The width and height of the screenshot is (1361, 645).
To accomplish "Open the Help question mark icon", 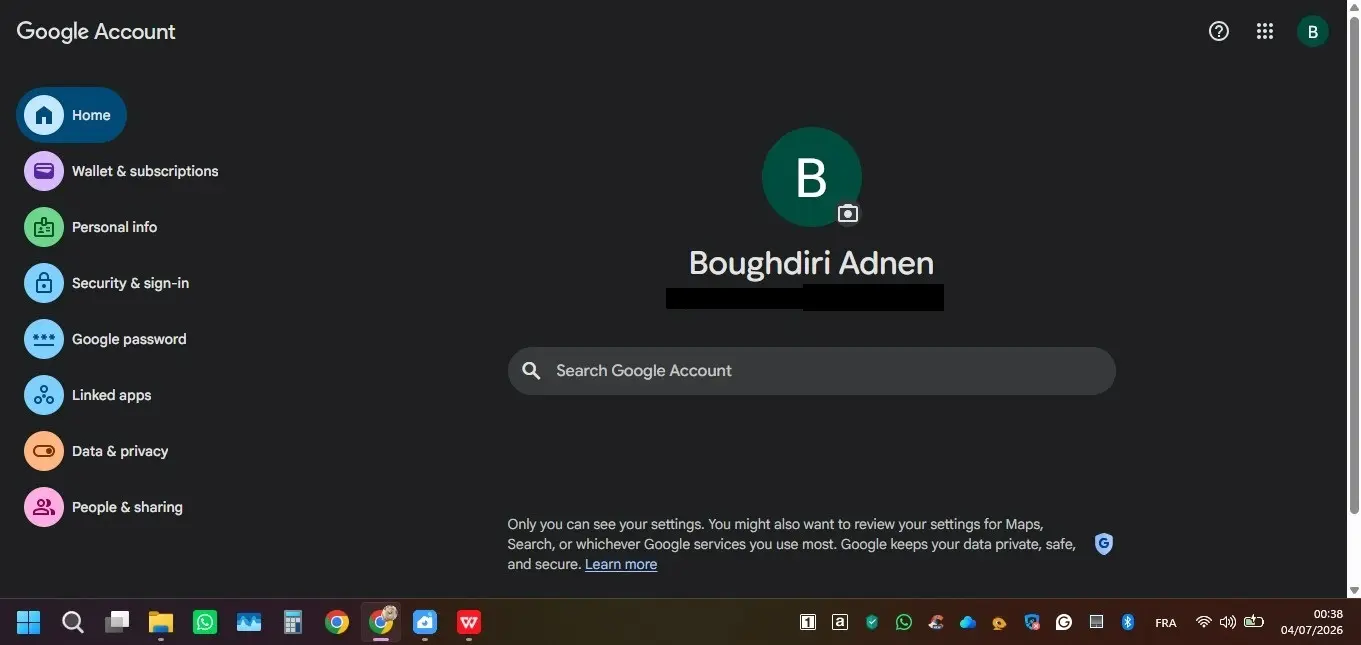I will click(x=1218, y=31).
